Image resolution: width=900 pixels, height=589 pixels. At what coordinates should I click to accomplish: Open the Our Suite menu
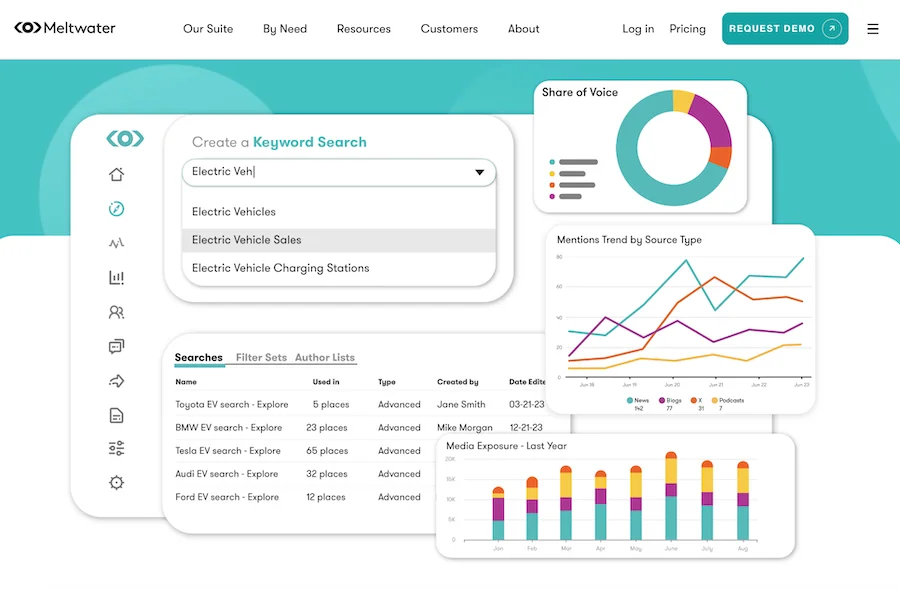[208, 29]
